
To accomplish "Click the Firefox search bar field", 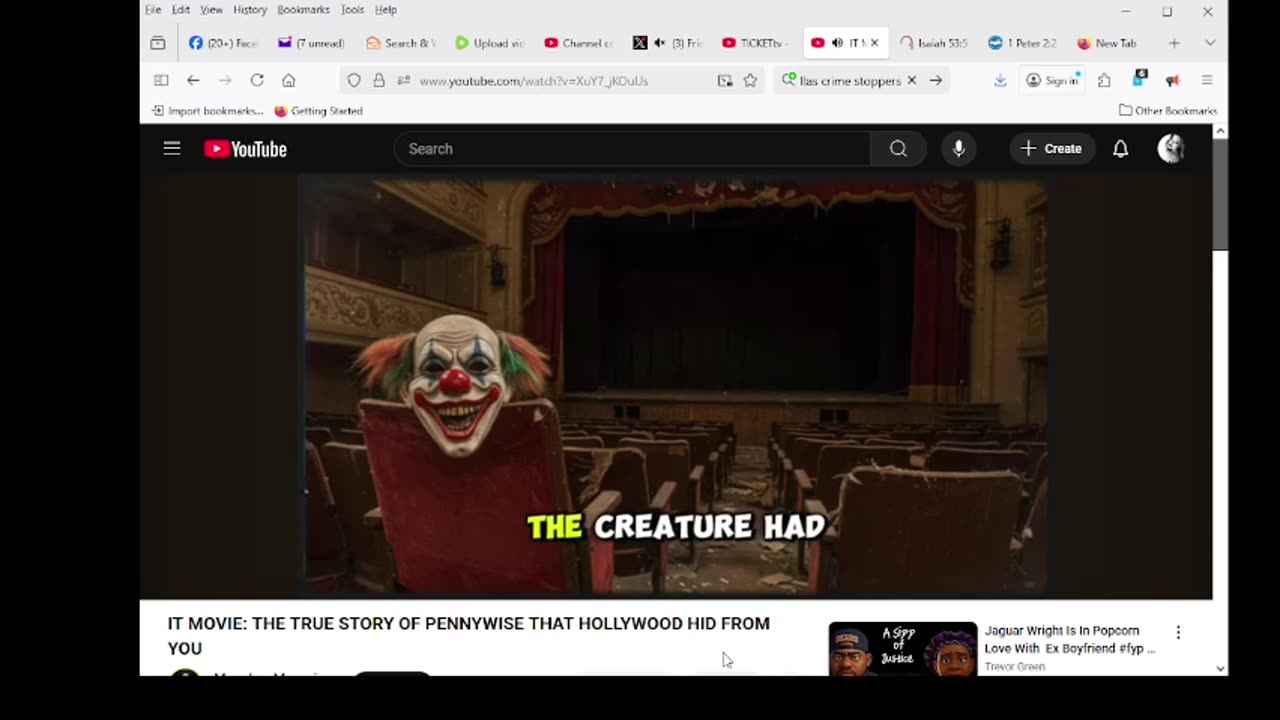I will [x=848, y=80].
